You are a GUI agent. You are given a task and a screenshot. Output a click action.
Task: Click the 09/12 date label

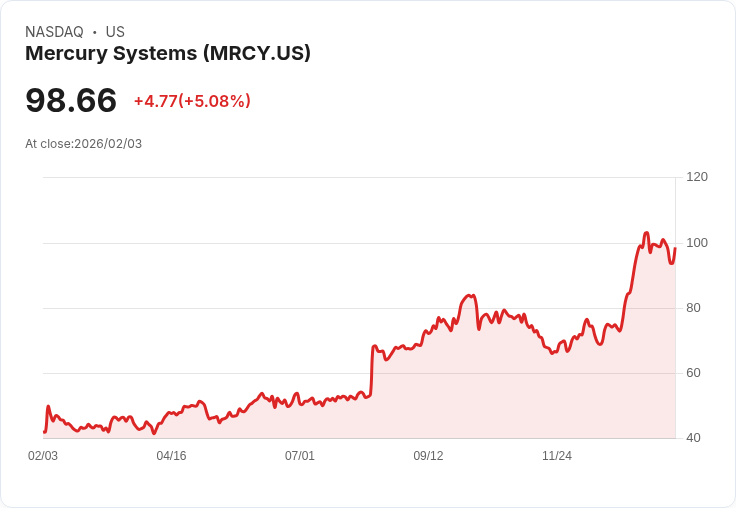428,456
